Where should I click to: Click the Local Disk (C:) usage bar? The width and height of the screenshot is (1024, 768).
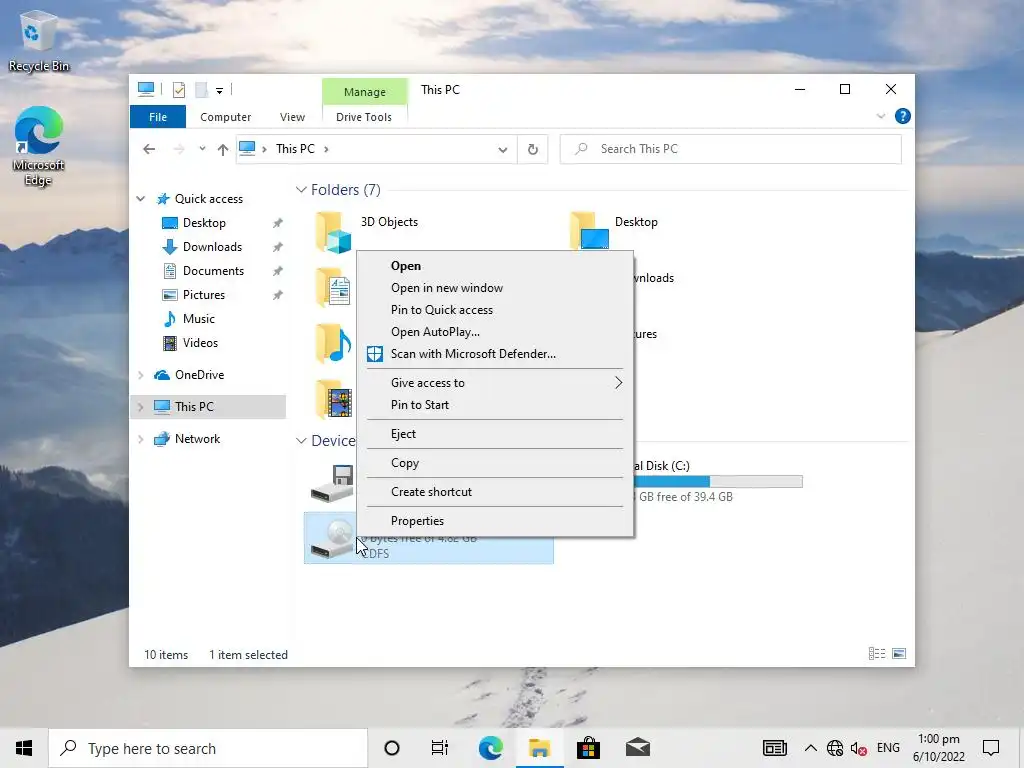click(718, 482)
